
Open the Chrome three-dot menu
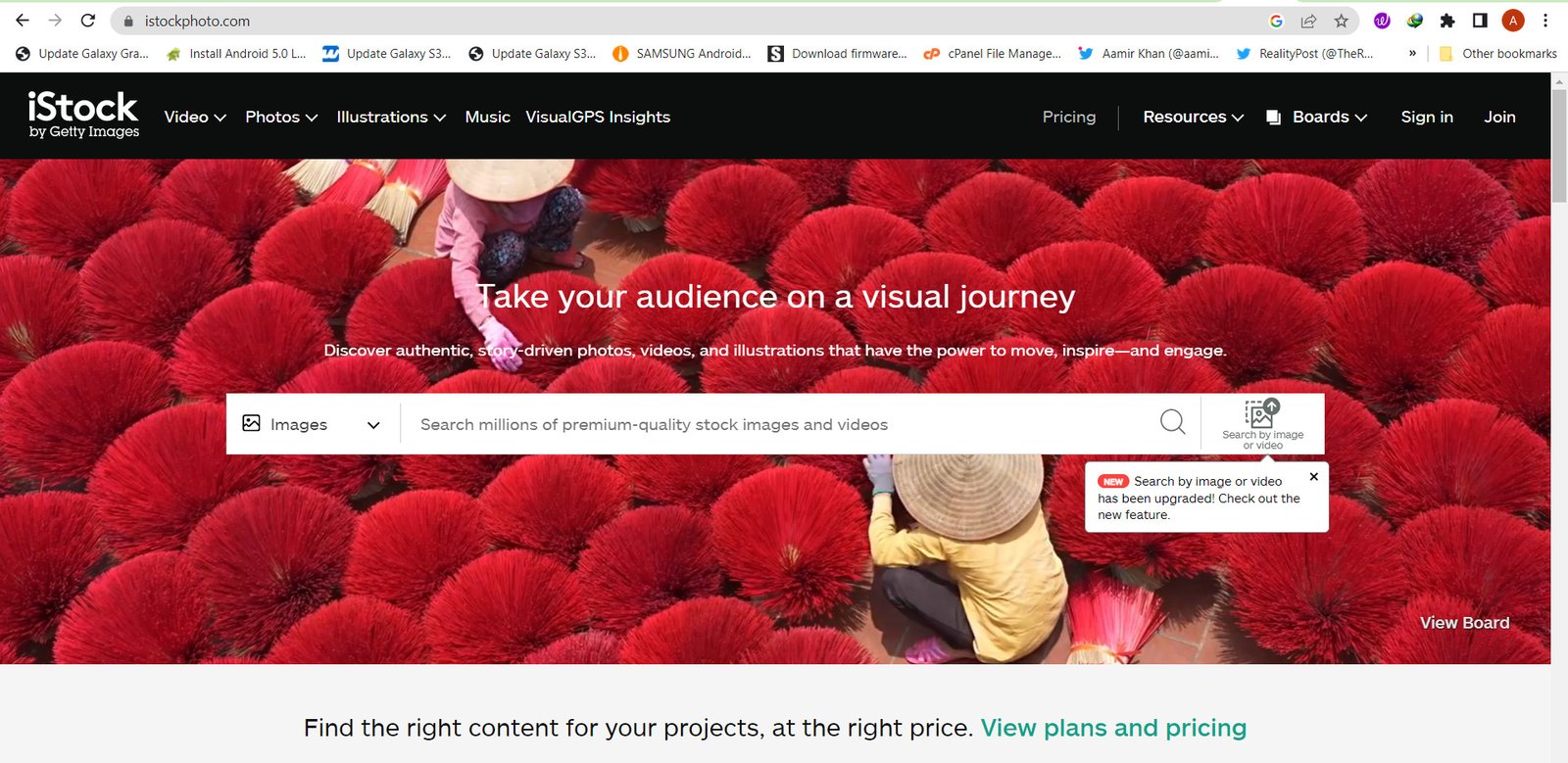coord(1545,21)
